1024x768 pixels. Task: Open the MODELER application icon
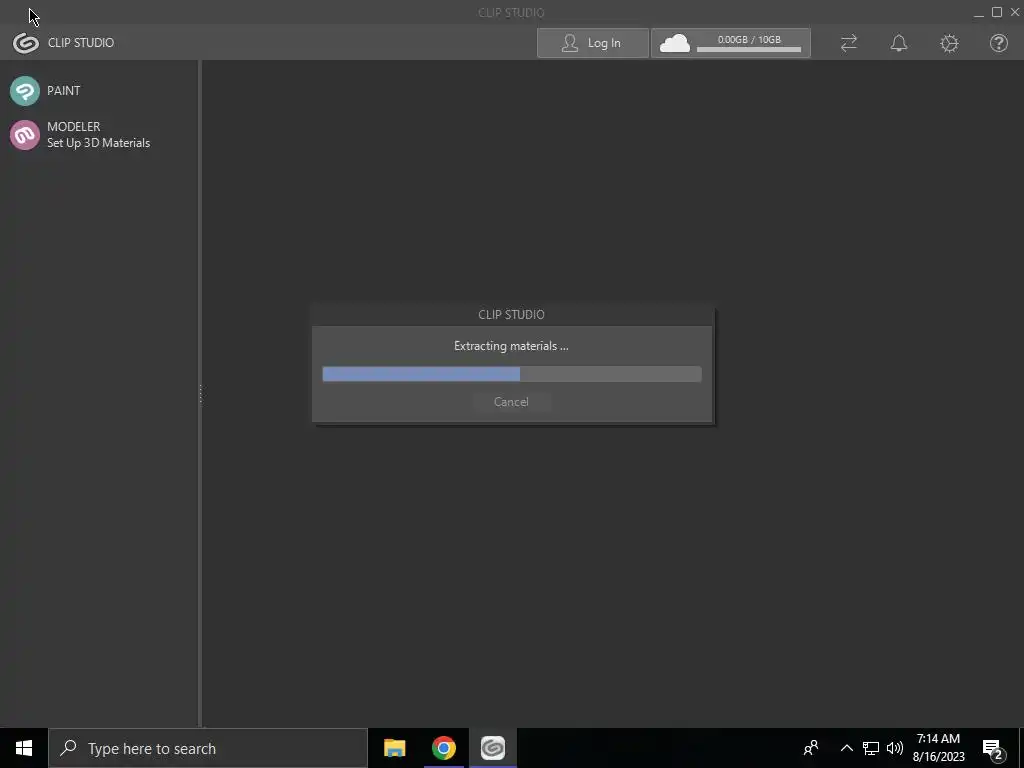pos(25,135)
